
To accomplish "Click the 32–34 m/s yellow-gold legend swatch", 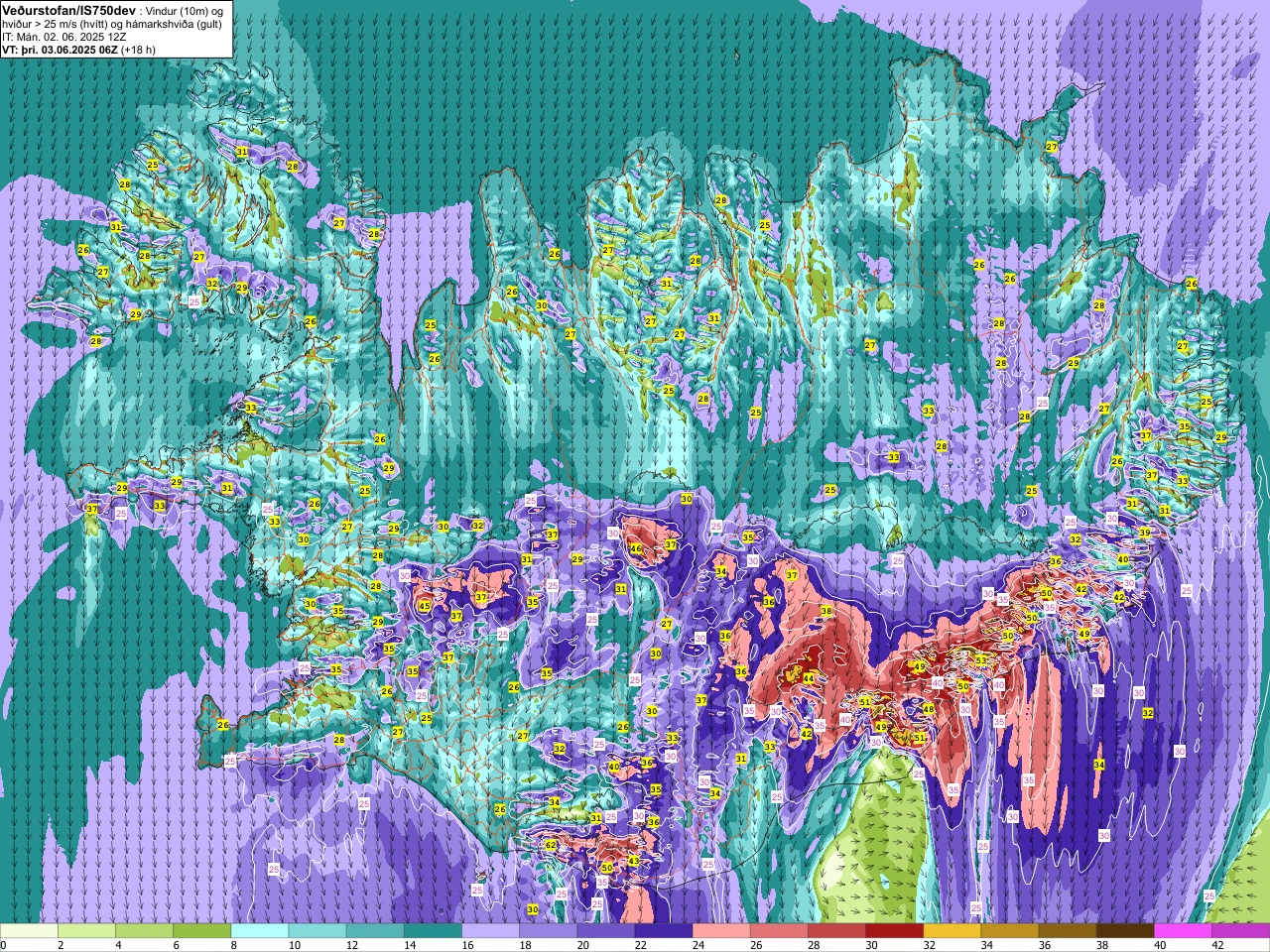I will (952, 931).
